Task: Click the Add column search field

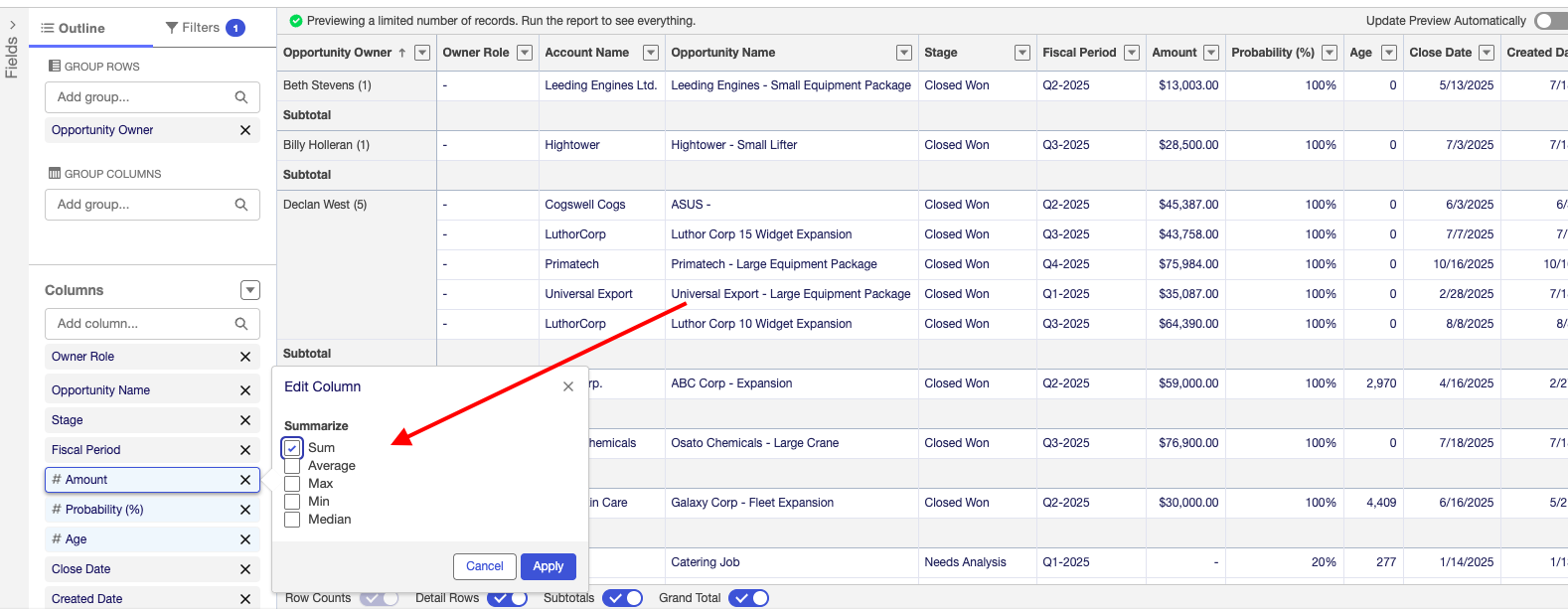Action: click(x=152, y=324)
